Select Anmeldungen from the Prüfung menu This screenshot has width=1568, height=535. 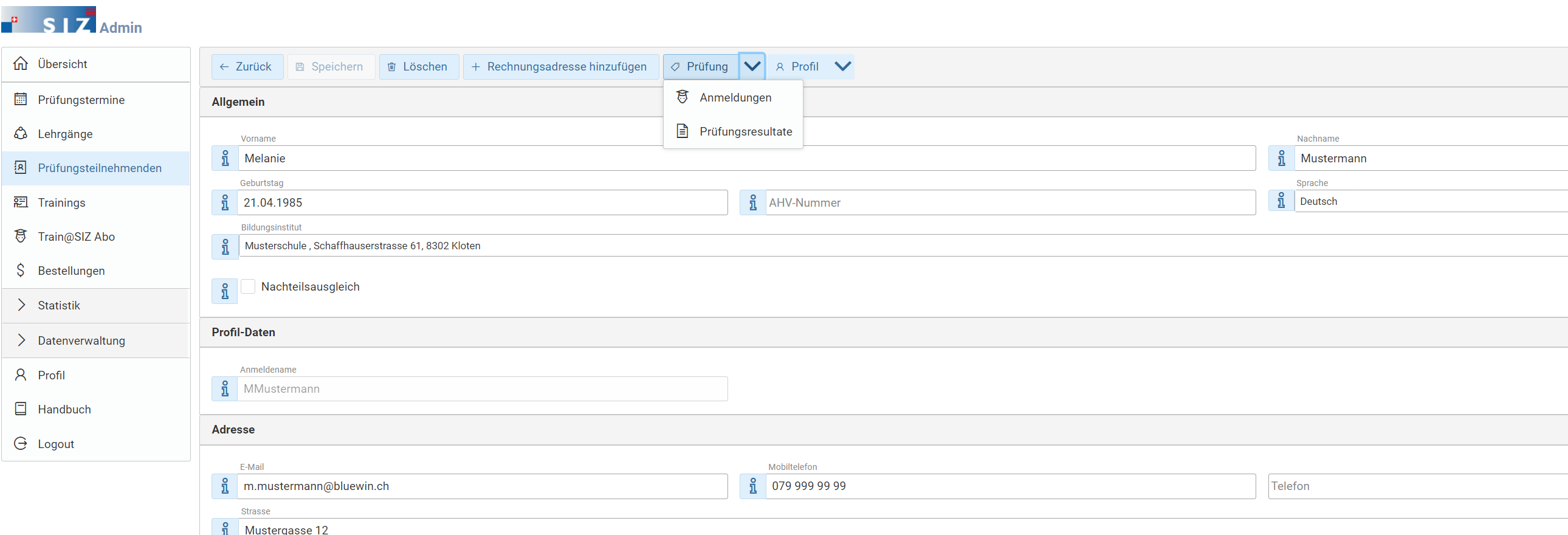click(x=733, y=97)
